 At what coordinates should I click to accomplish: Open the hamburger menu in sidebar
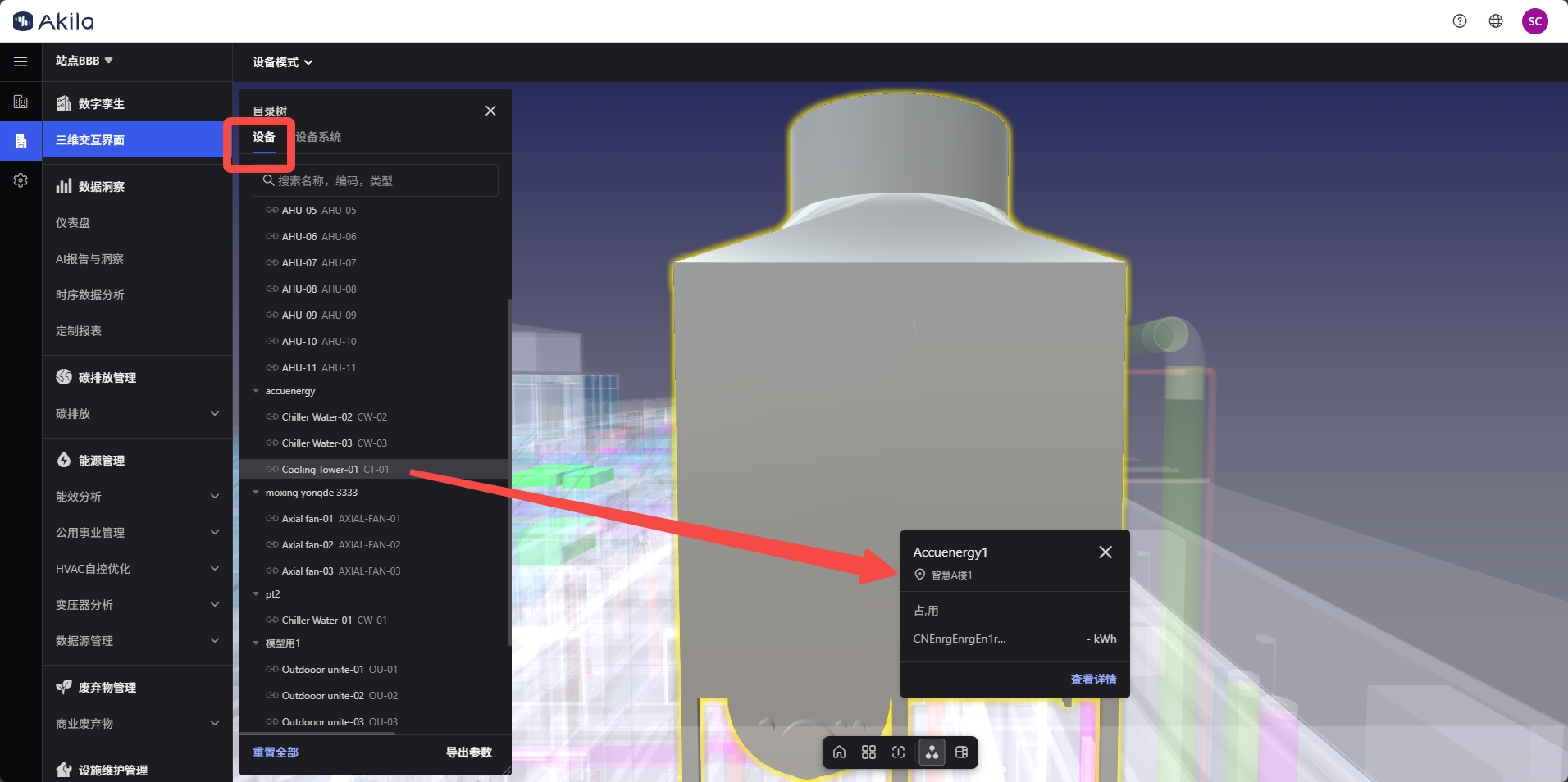click(x=21, y=61)
